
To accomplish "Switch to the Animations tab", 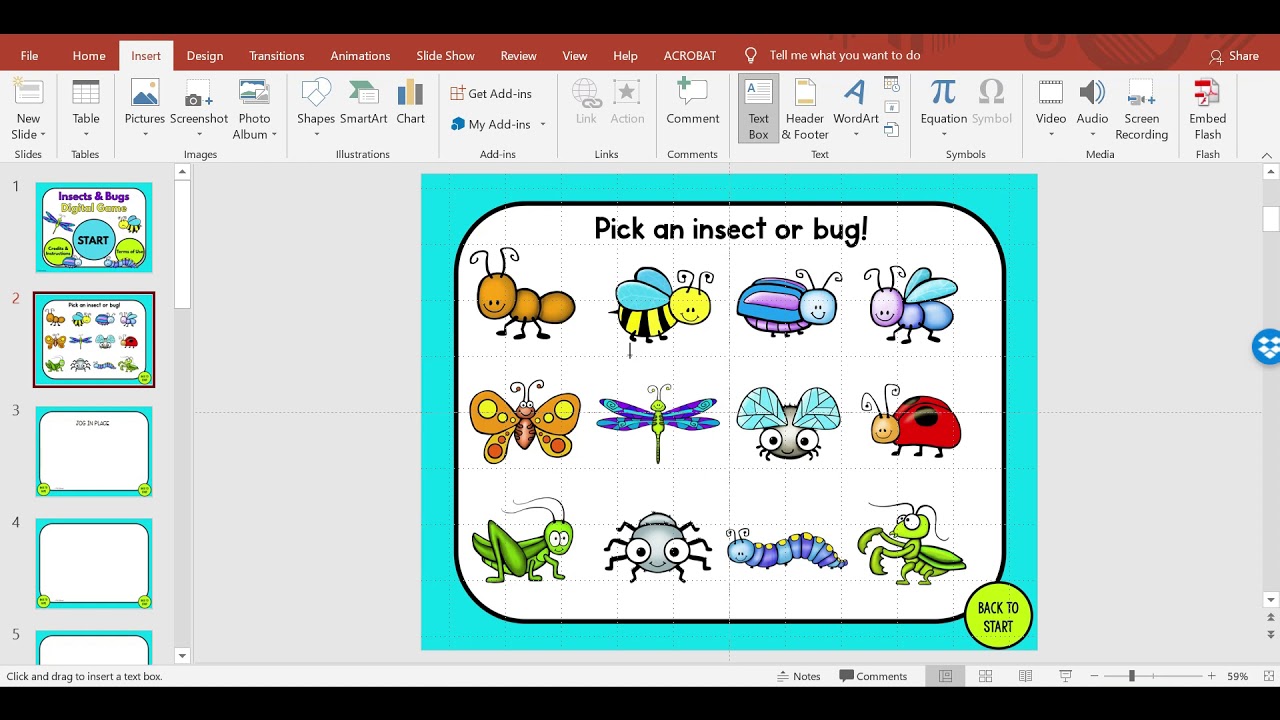I will (360, 56).
